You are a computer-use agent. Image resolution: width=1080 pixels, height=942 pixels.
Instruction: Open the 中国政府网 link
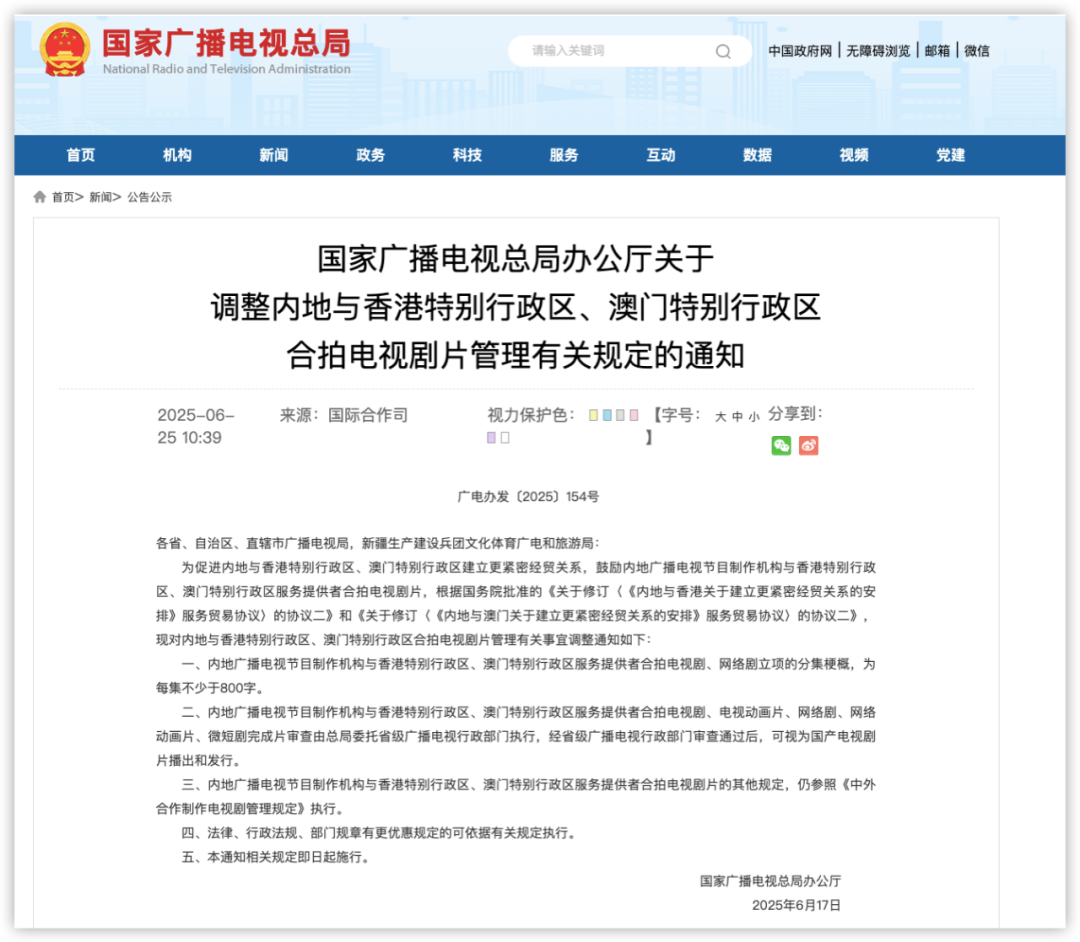tap(800, 51)
